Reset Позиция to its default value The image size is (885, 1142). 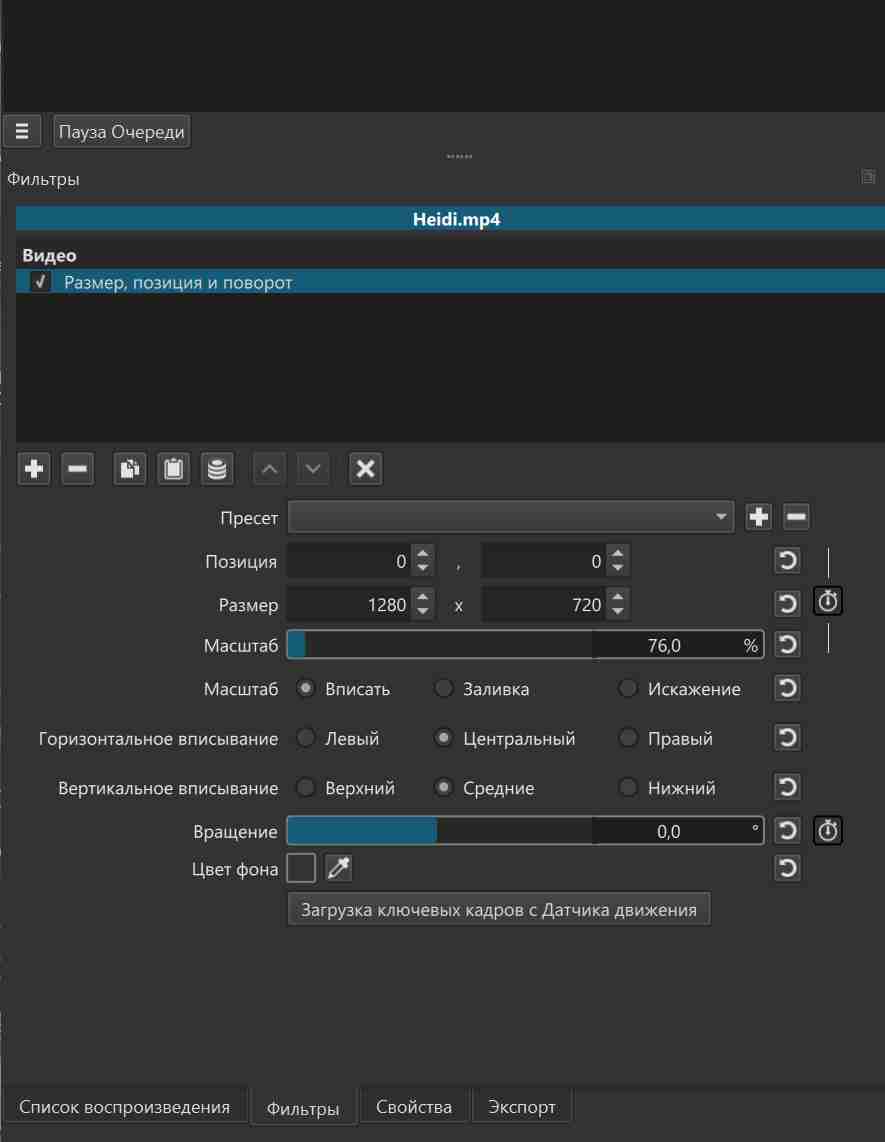(787, 561)
